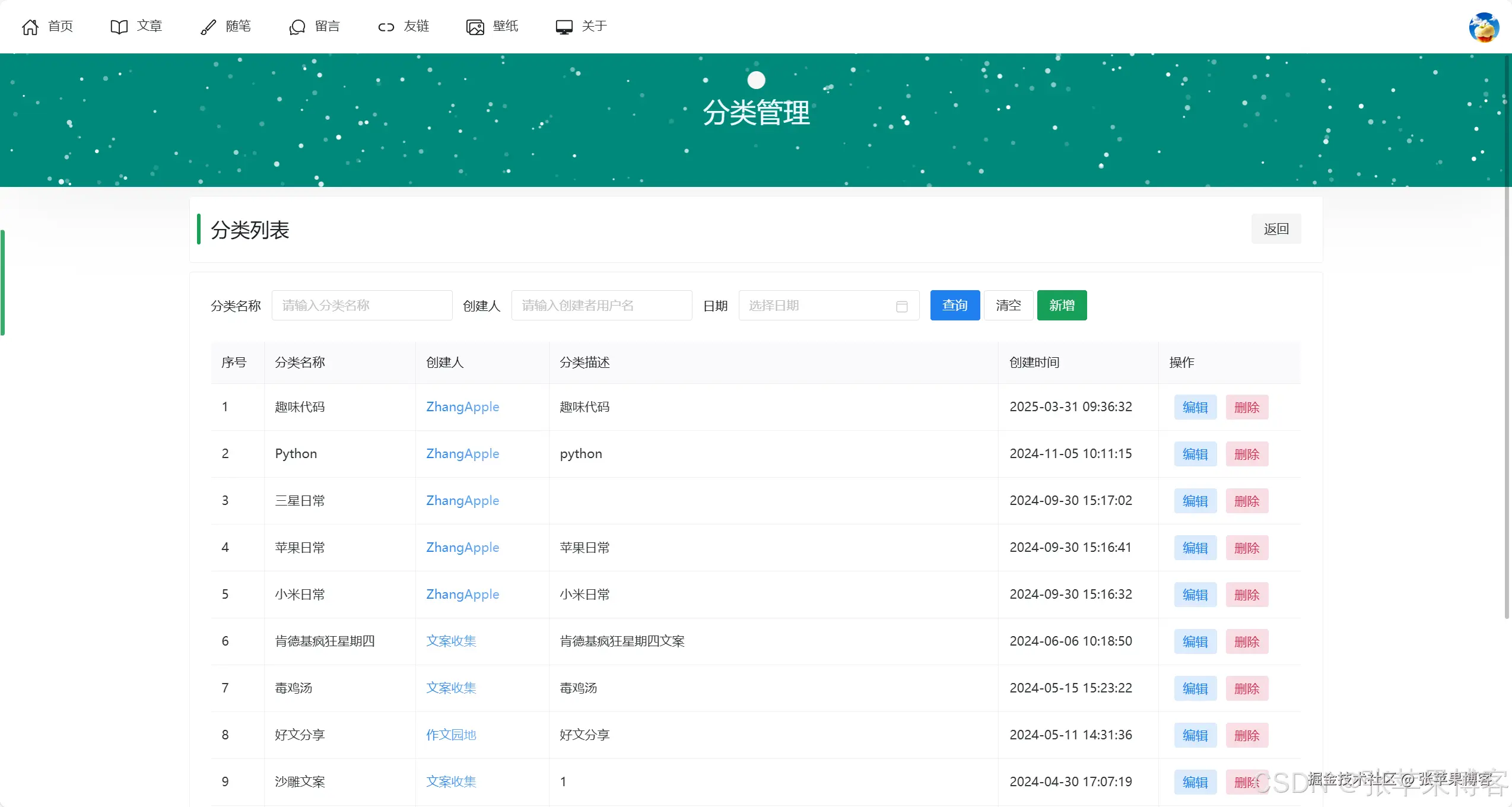This screenshot has width=1512, height=807.
Task: Edit the 好文分享 category row
Action: coord(1196,736)
